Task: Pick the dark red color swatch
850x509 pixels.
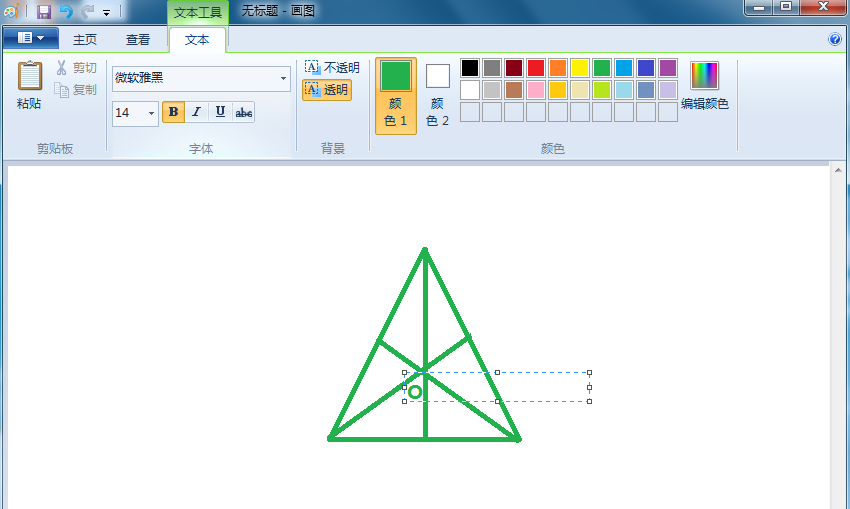Action: point(514,68)
